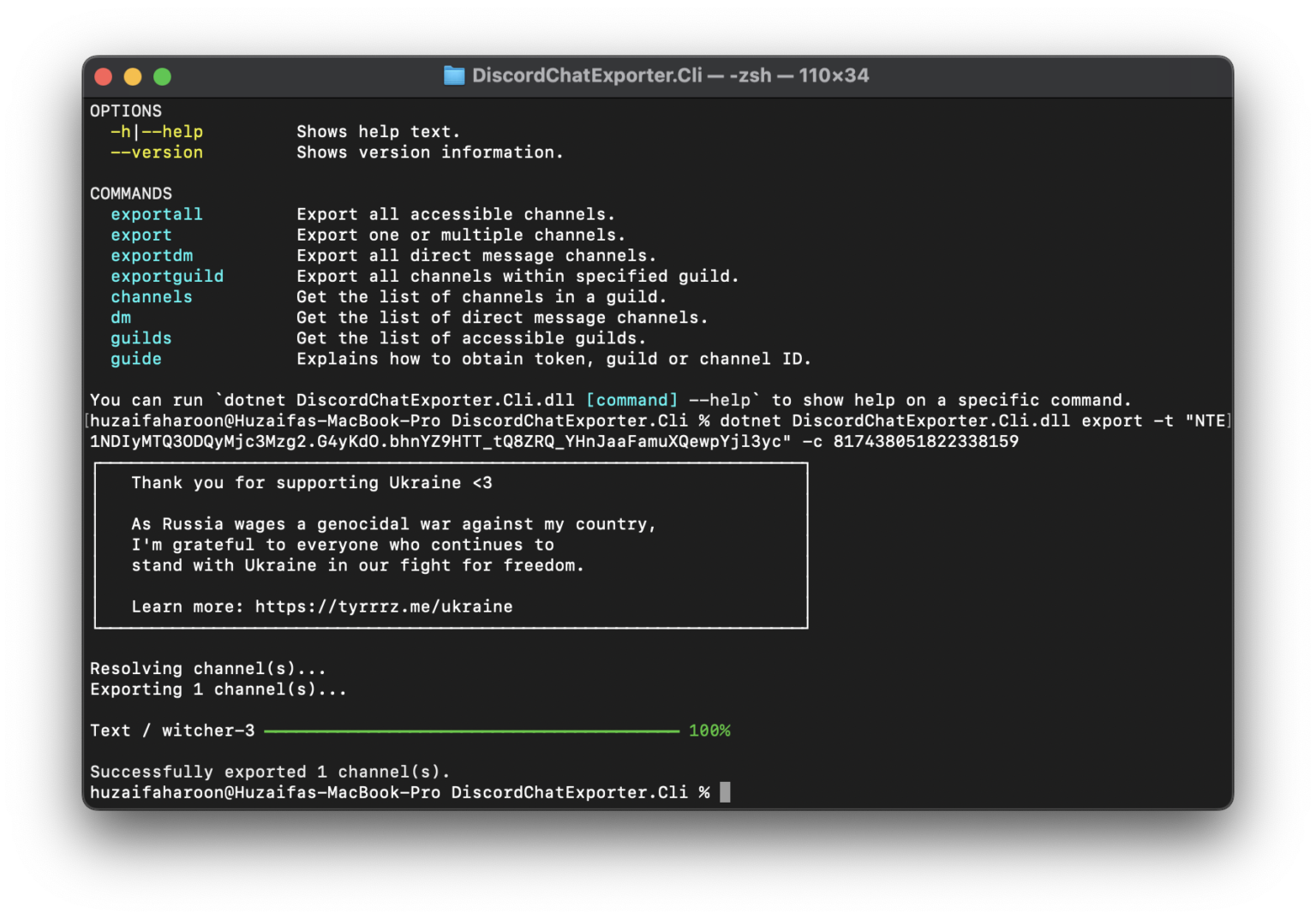Click the red close window button
The width and height of the screenshot is (1316, 919).
[x=104, y=76]
